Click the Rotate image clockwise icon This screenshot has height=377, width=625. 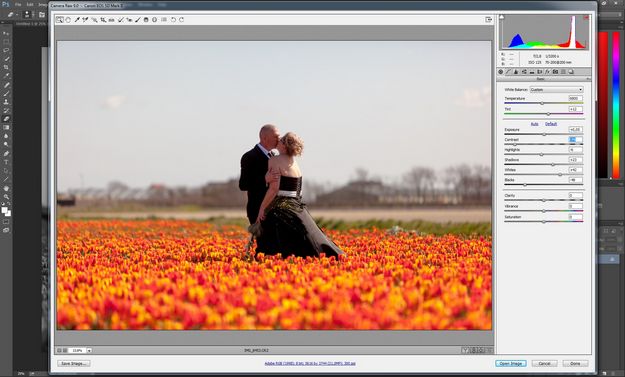[182, 20]
